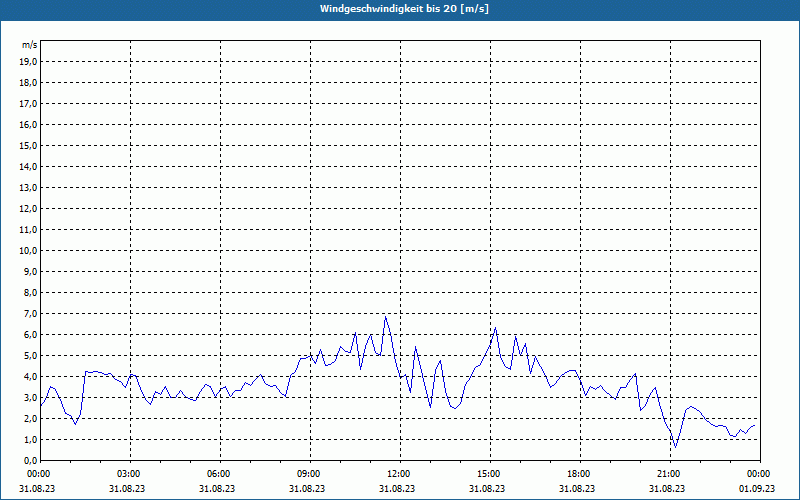Pick the '7,0' y-axis label
The width and height of the screenshot is (800, 500).
point(30,314)
